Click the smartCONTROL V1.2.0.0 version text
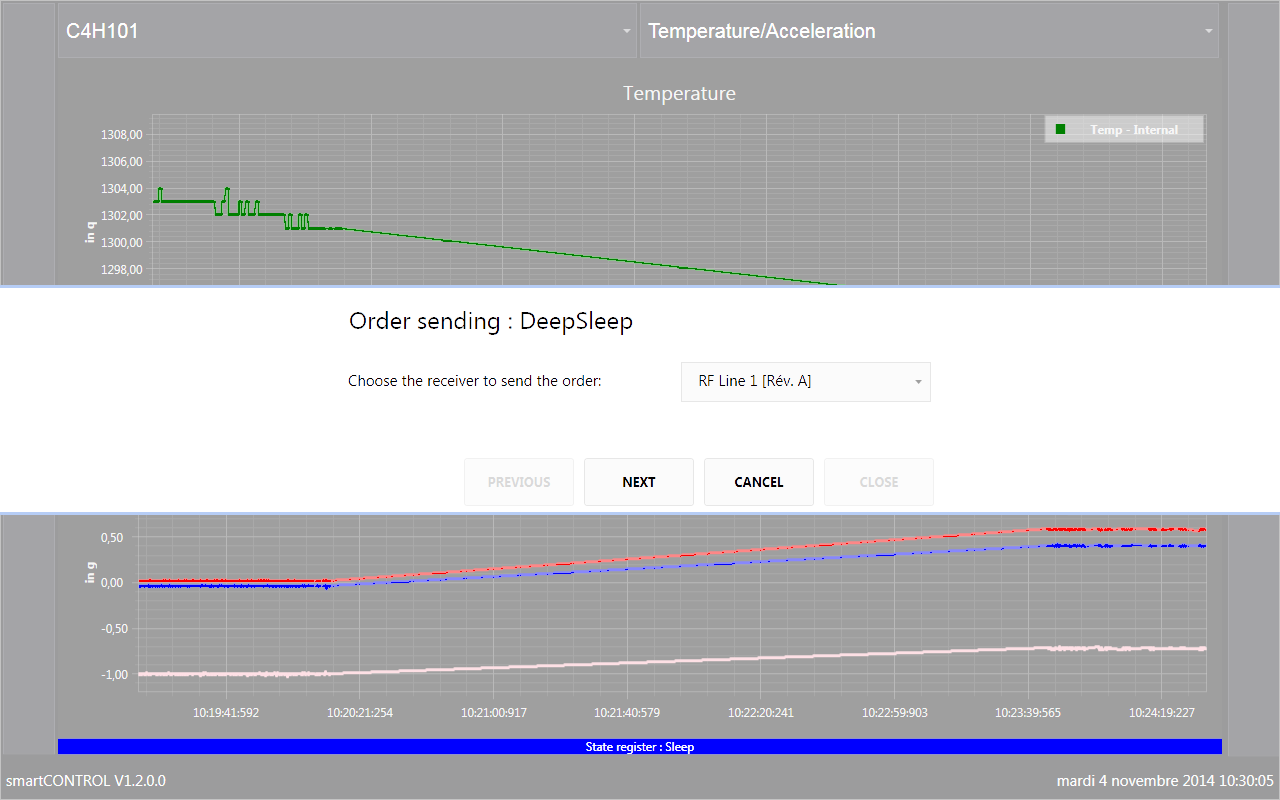Image resolution: width=1280 pixels, height=800 pixels. pos(86,780)
